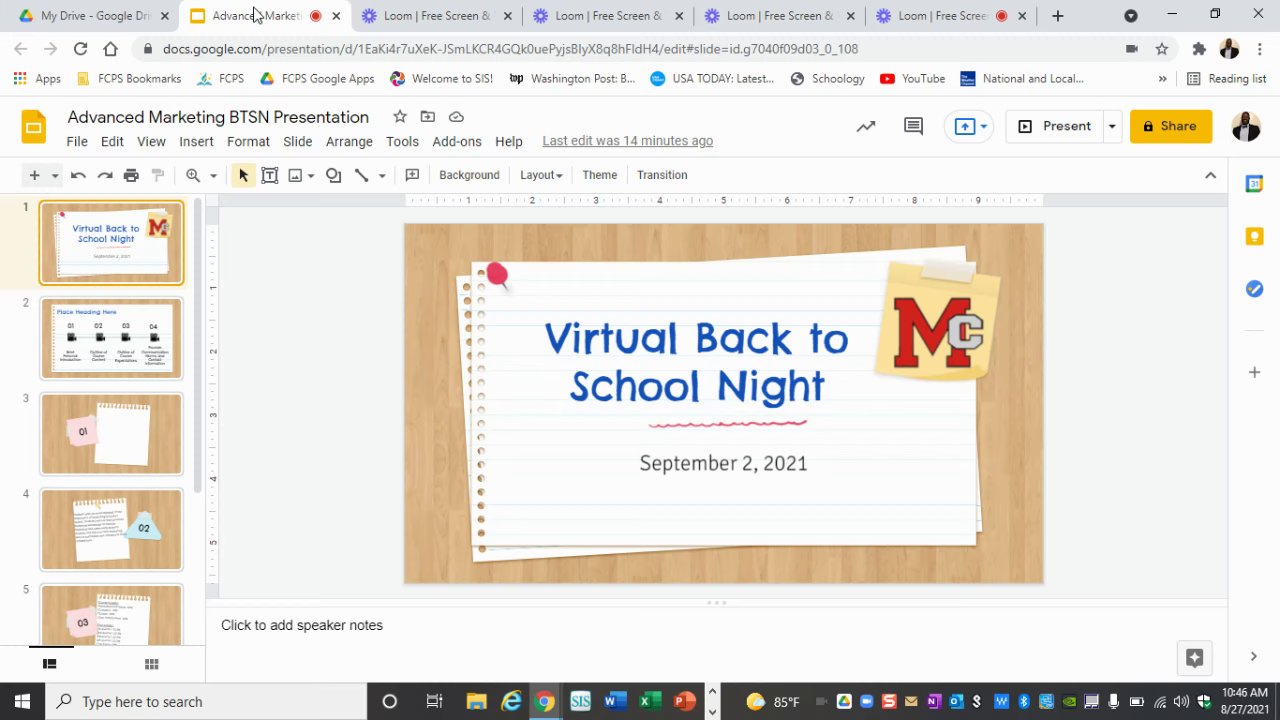This screenshot has height=720, width=1280.
Task: Open the Present options dropdown arrow
Action: pyautogui.click(x=1111, y=126)
